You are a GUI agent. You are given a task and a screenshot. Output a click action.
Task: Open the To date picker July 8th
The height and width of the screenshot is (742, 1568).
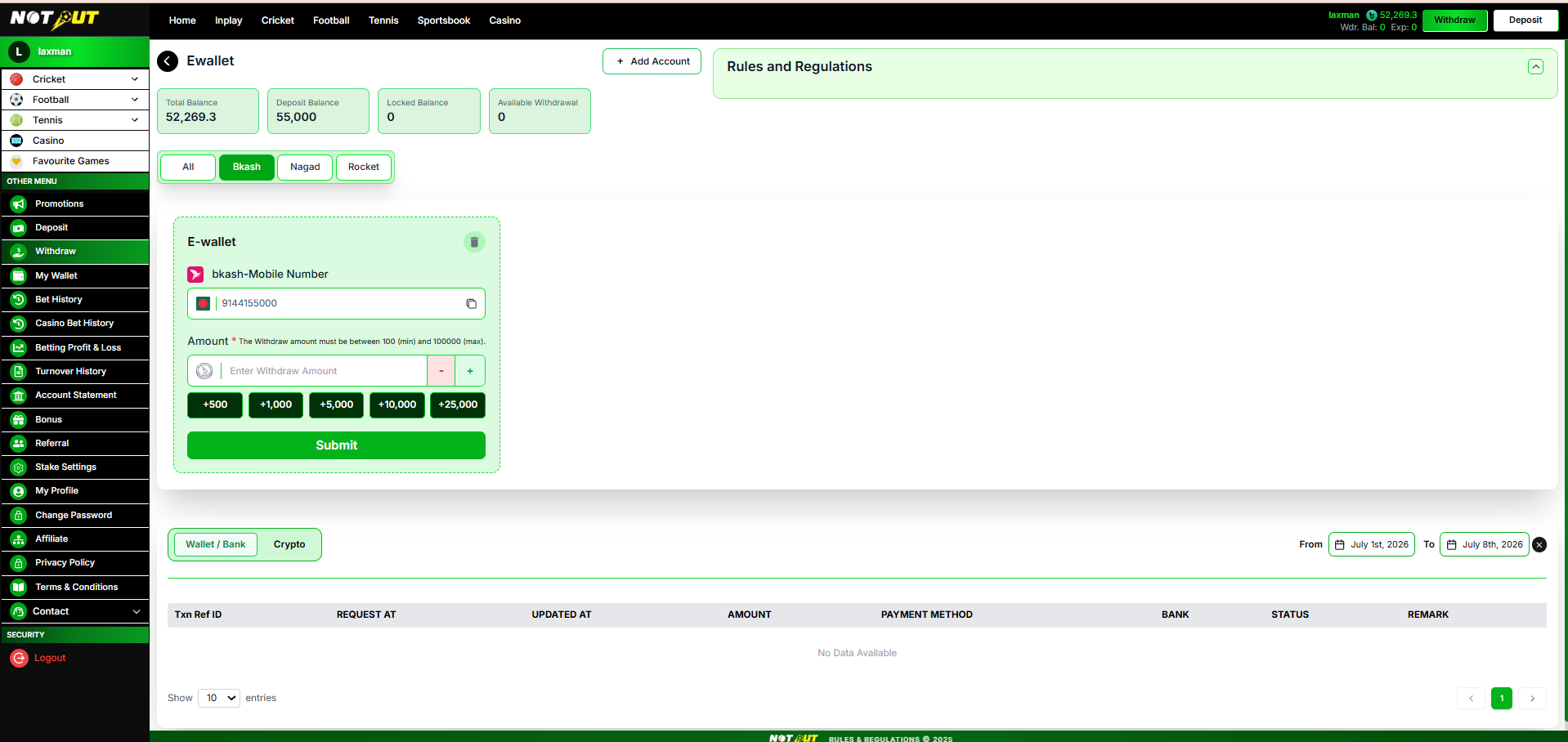click(1484, 544)
